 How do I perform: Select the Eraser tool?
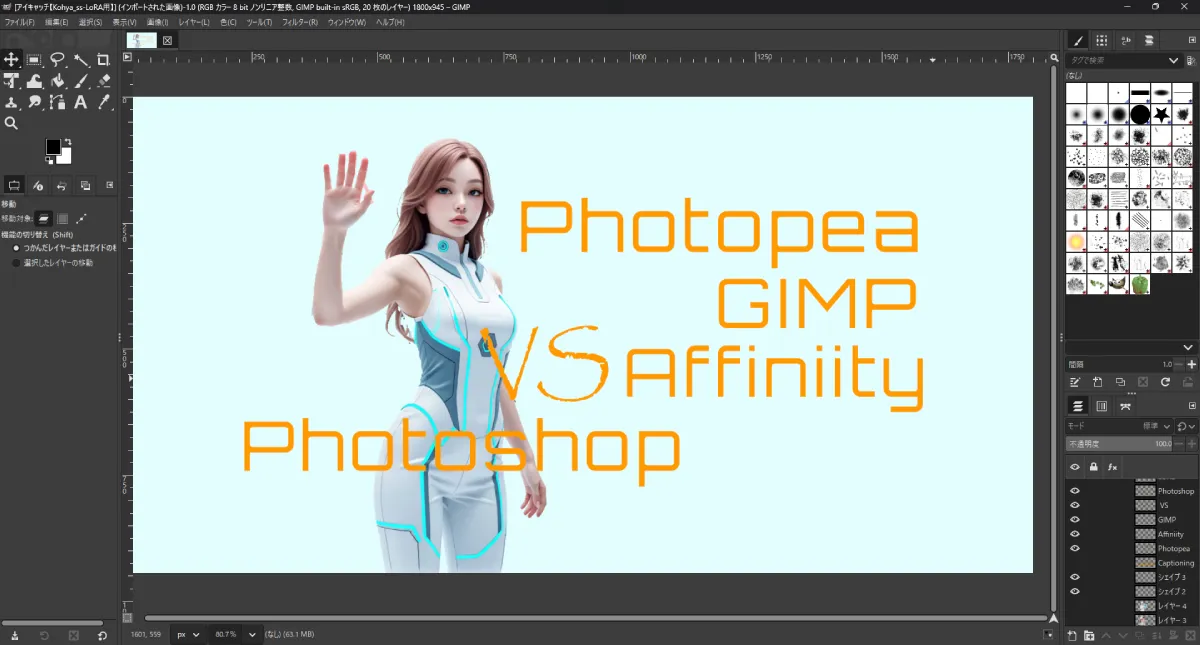[104, 80]
